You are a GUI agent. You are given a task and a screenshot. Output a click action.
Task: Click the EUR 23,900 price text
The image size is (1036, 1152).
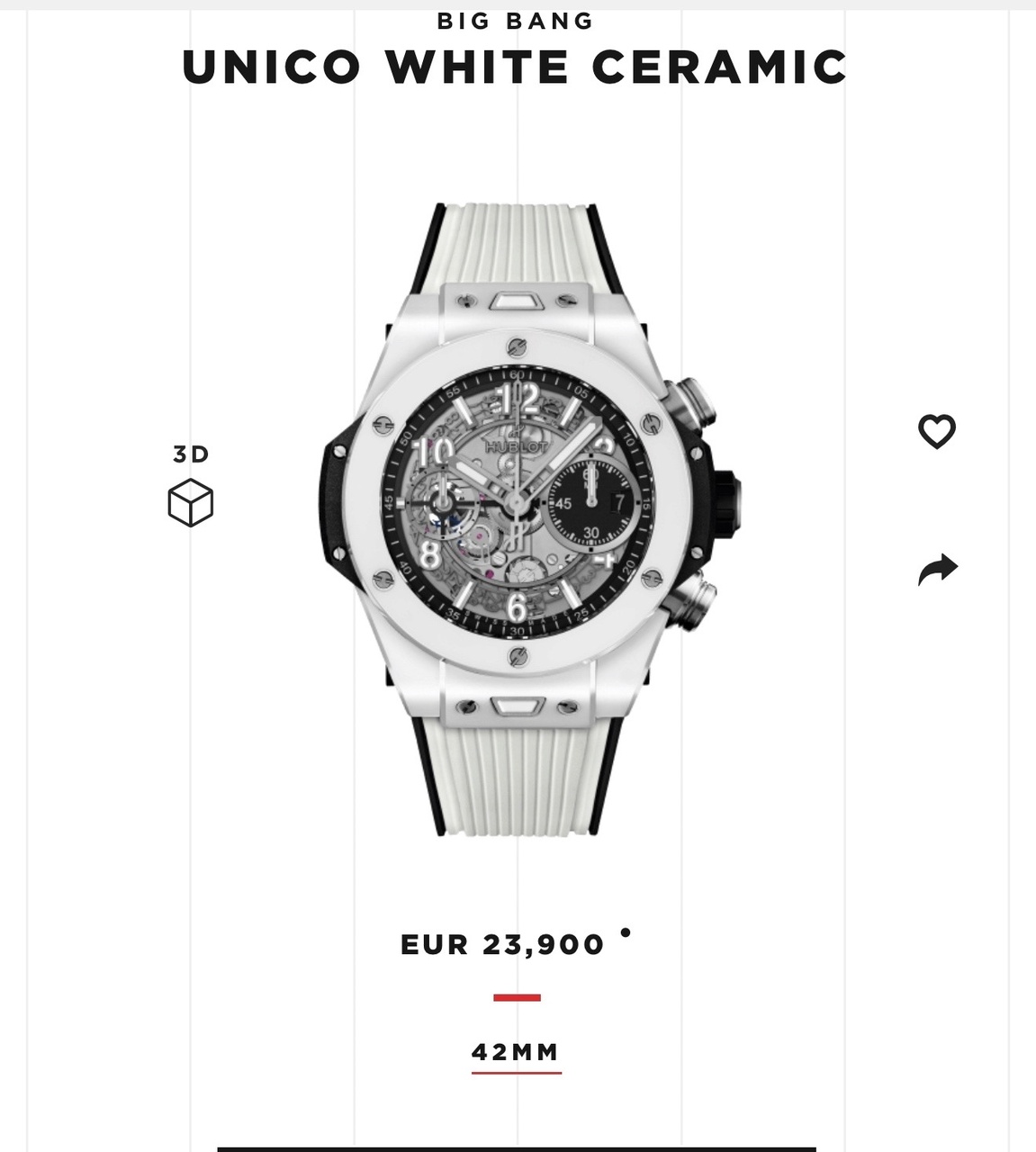(503, 944)
